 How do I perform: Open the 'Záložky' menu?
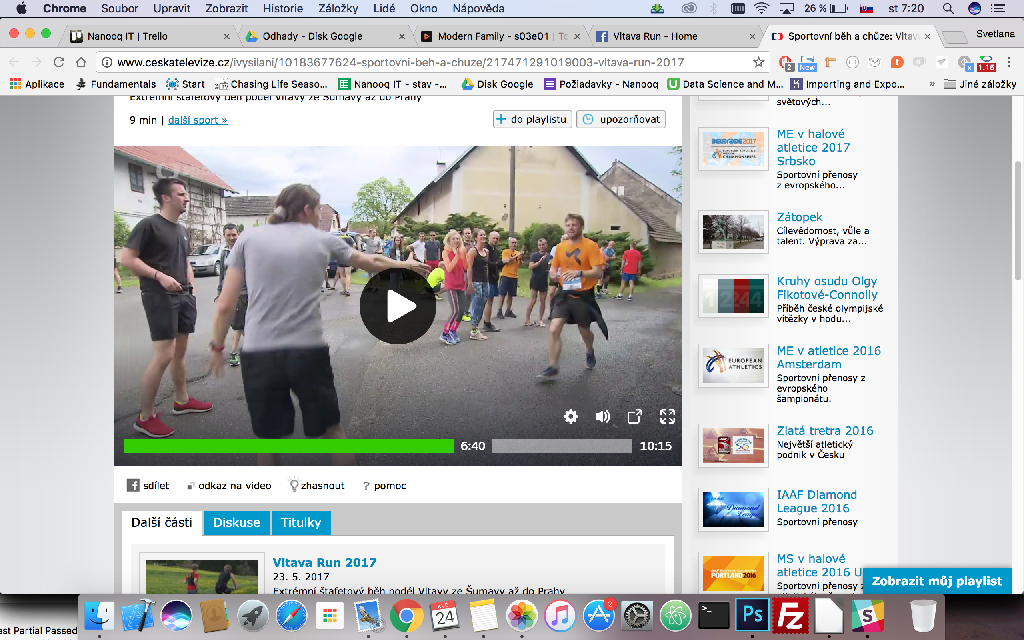(338, 8)
